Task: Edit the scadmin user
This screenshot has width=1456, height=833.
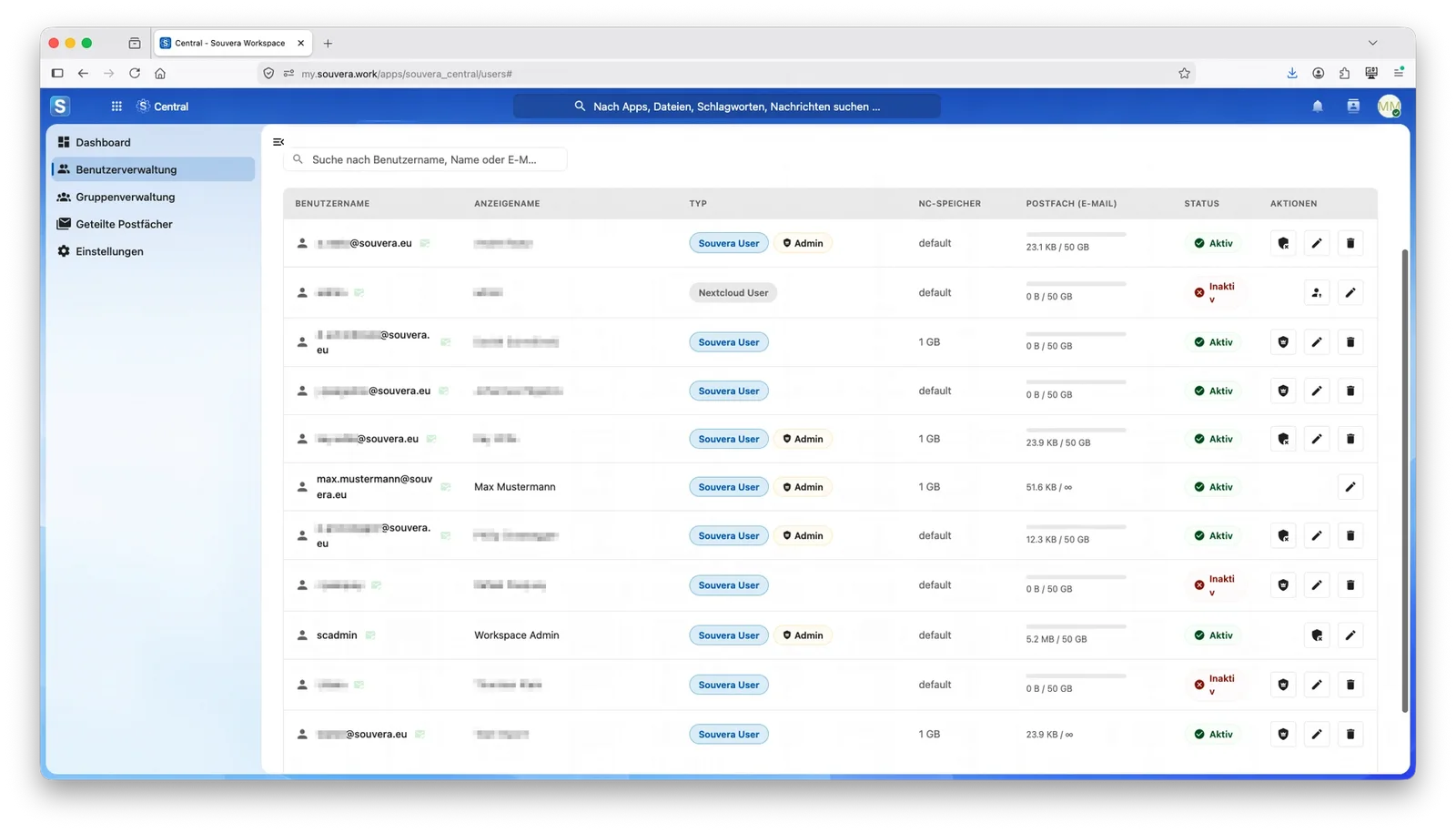Action: point(1350,635)
